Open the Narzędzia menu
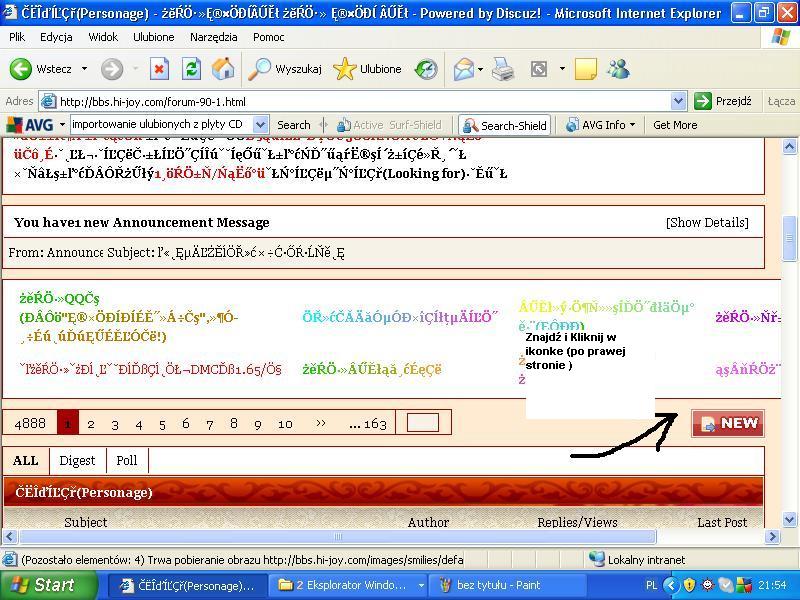The width and height of the screenshot is (800, 600). tap(213, 37)
